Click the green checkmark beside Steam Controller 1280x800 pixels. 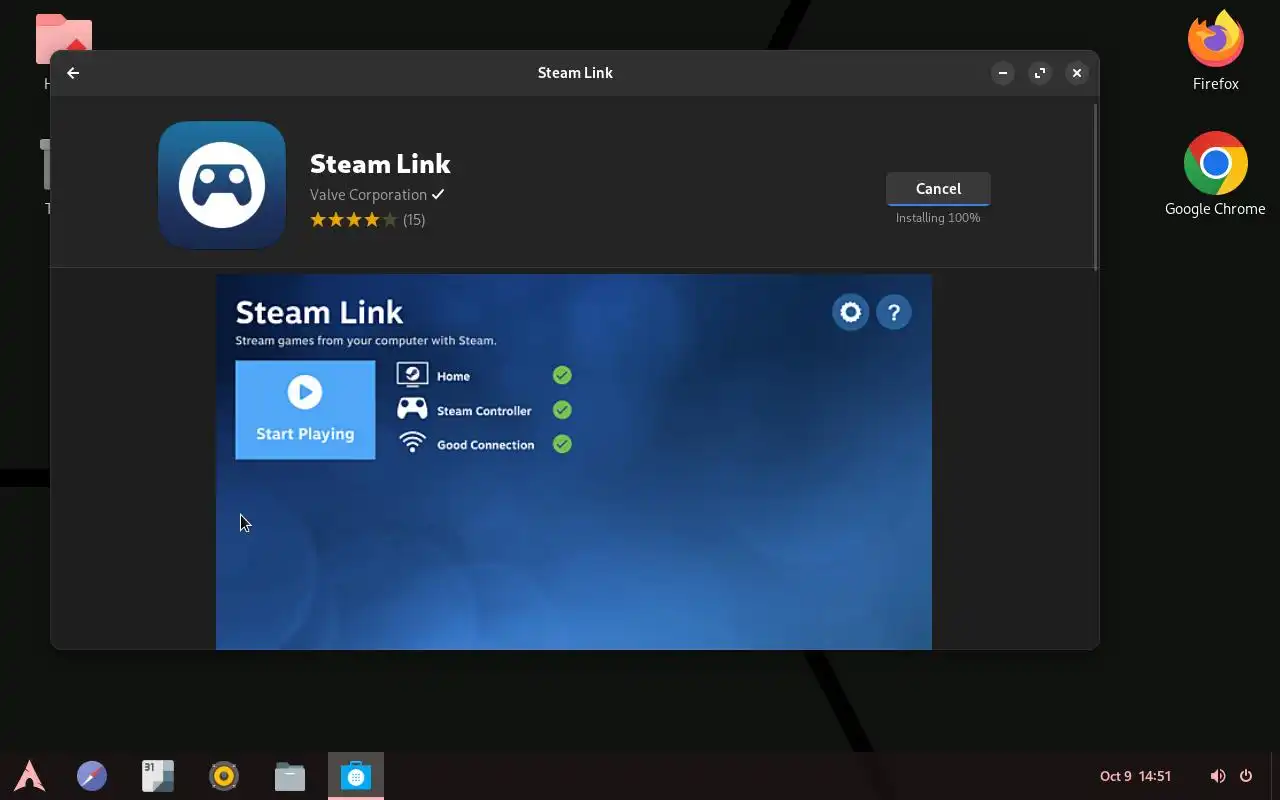(x=562, y=410)
